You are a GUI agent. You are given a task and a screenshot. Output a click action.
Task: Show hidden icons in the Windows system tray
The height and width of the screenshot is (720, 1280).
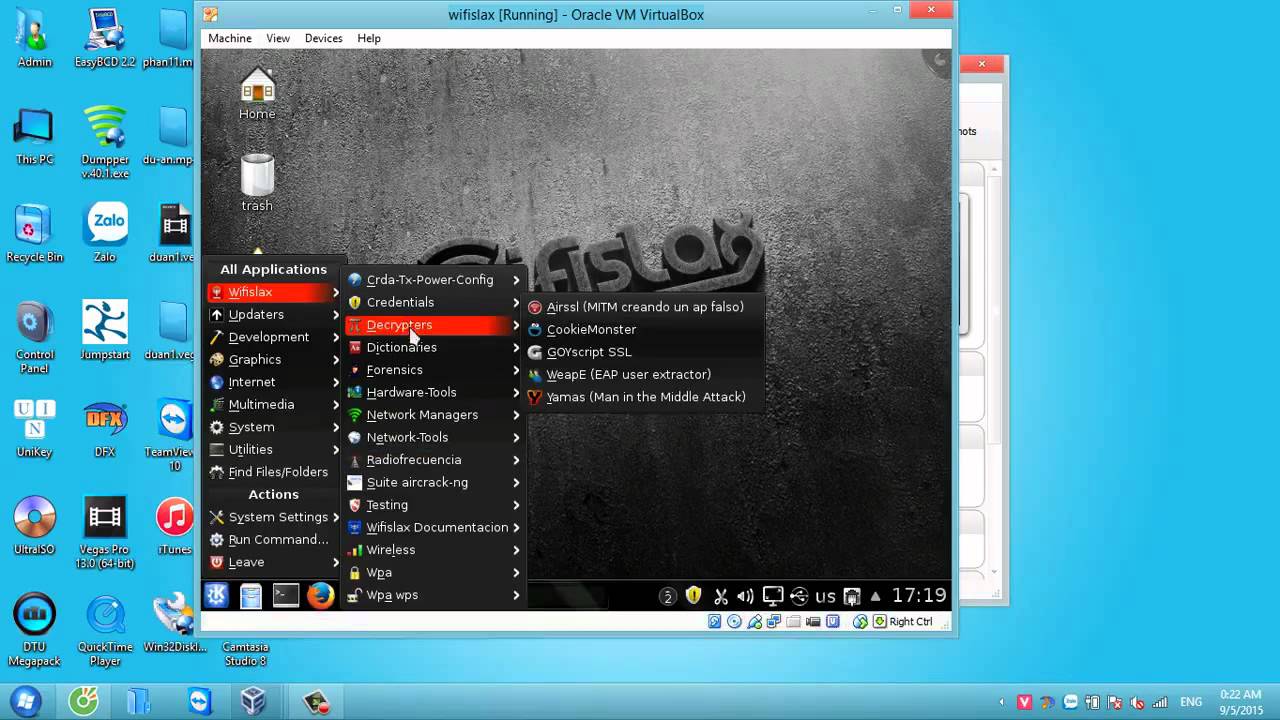pos(1002,702)
